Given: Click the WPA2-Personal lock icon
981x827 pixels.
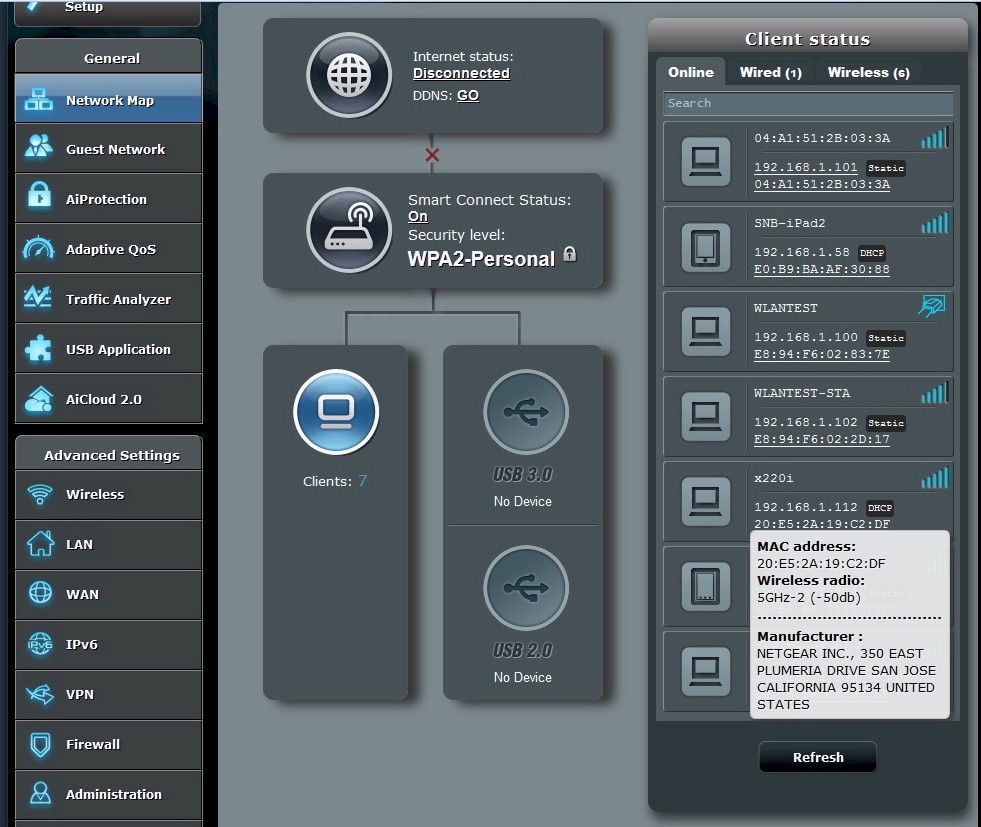Looking at the screenshot, I should tap(570, 254).
